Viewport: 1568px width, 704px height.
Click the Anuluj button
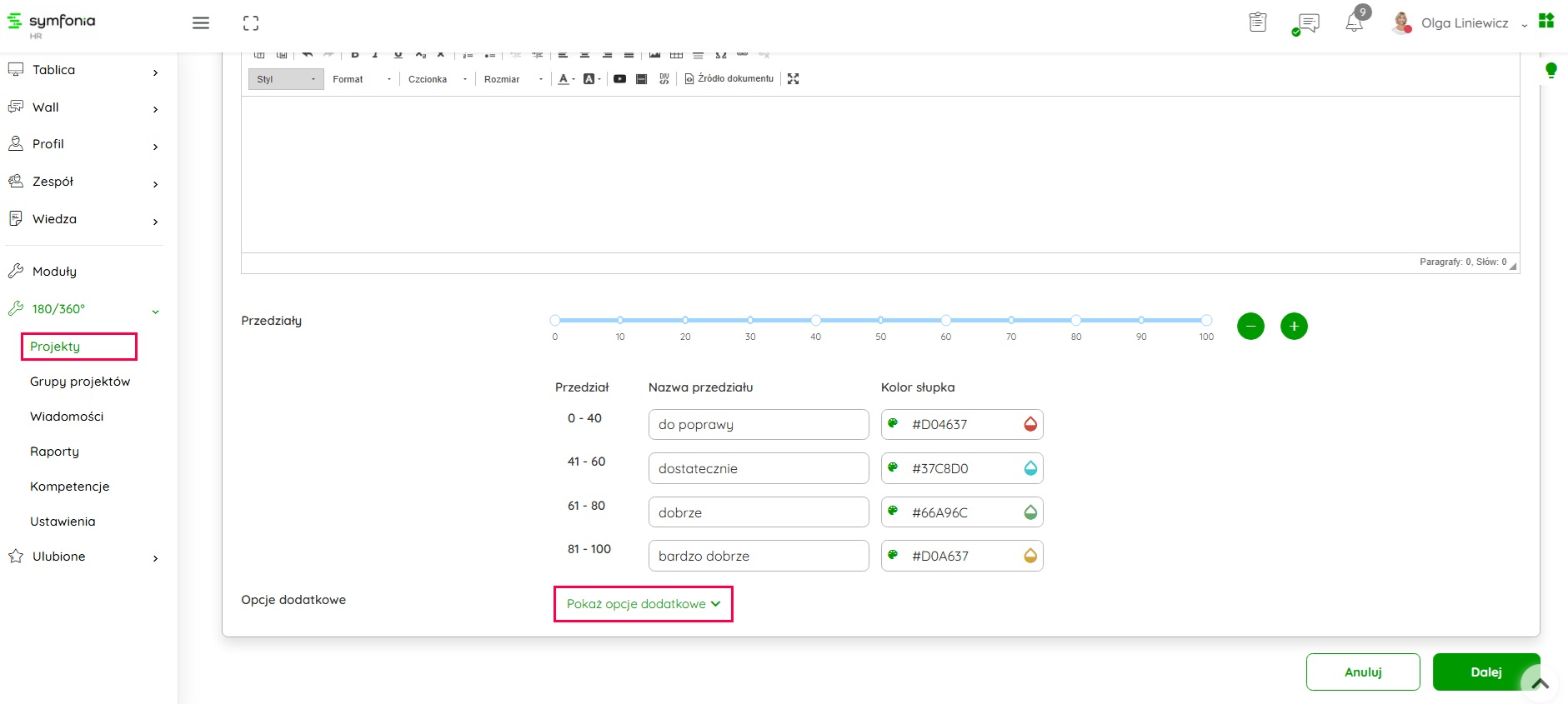[1363, 672]
